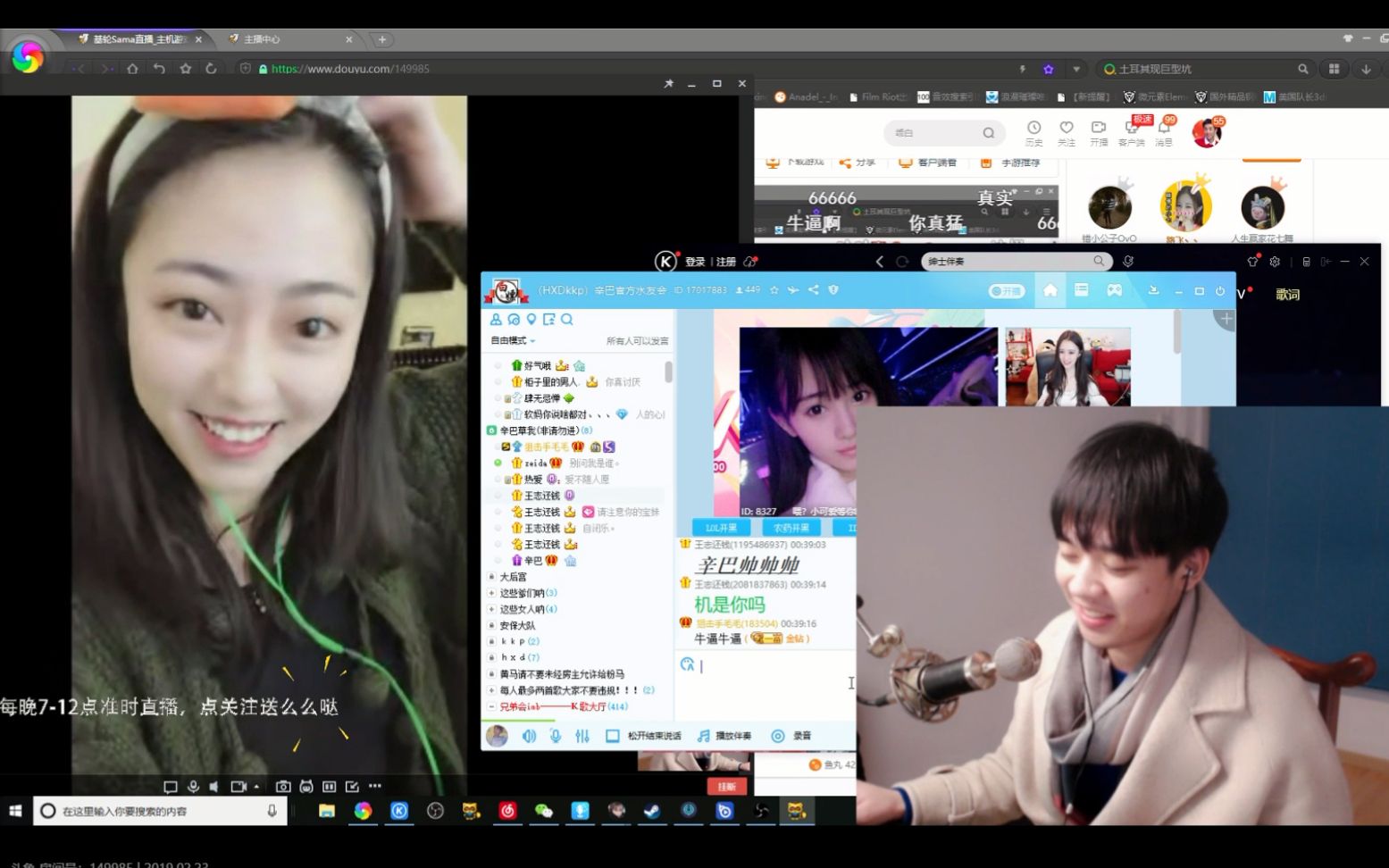The width and height of the screenshot is (1389, 868).
Task: Click the shield icon in the YY channel header
Action: point(833,290)
